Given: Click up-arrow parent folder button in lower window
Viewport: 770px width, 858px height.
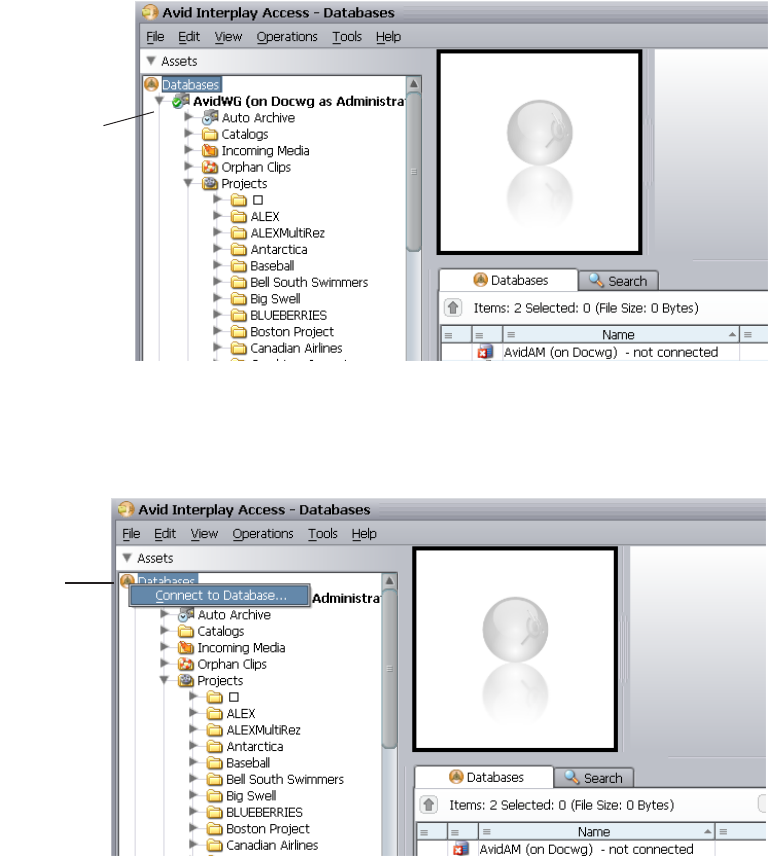Looking at the screenshot, I should [x=429, y=804].
